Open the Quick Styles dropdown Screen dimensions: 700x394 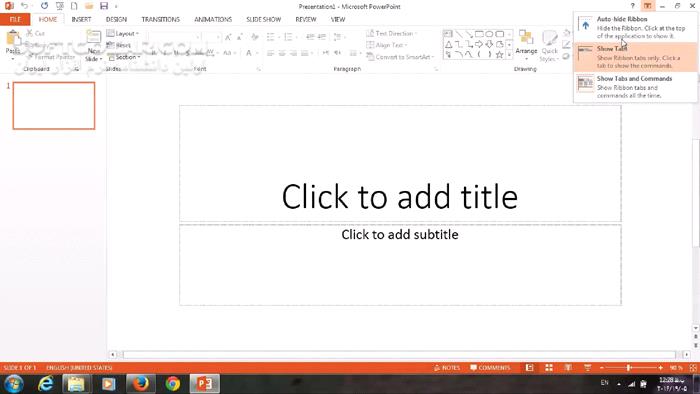pyautogui.click(x=550, y=46)
